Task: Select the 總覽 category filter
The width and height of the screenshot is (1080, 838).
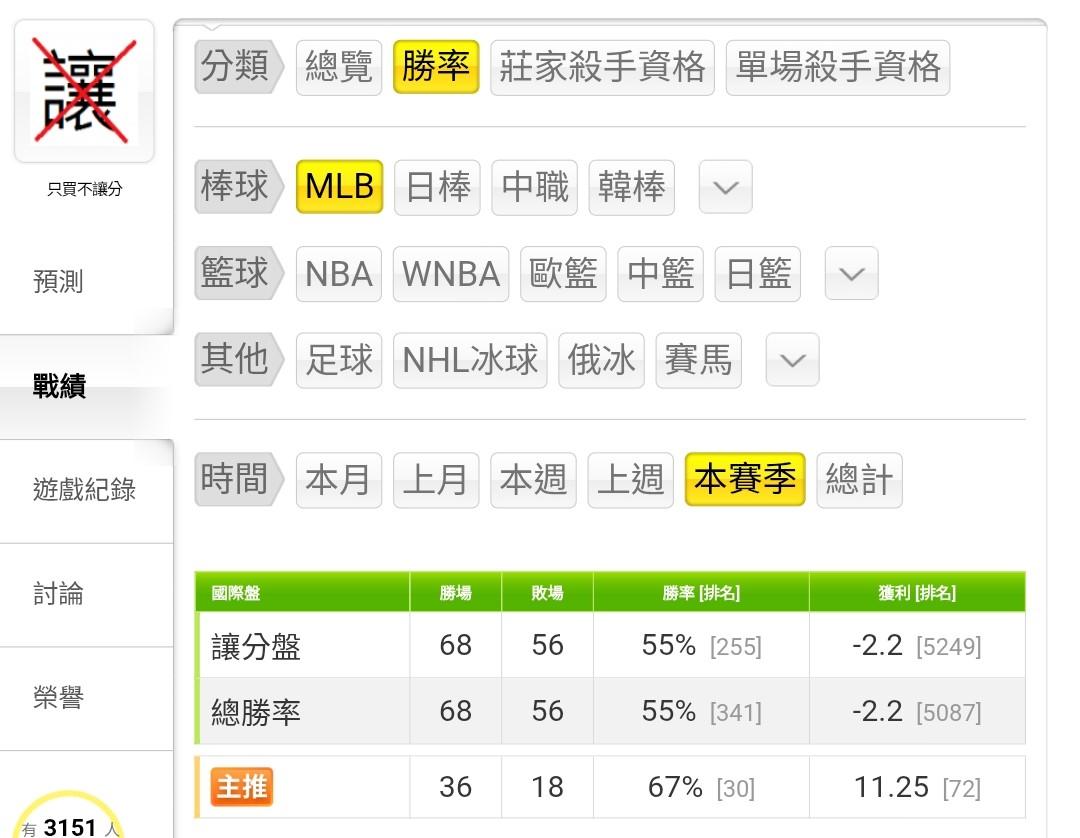Action: pyautogui.click(x=339, y=67)
